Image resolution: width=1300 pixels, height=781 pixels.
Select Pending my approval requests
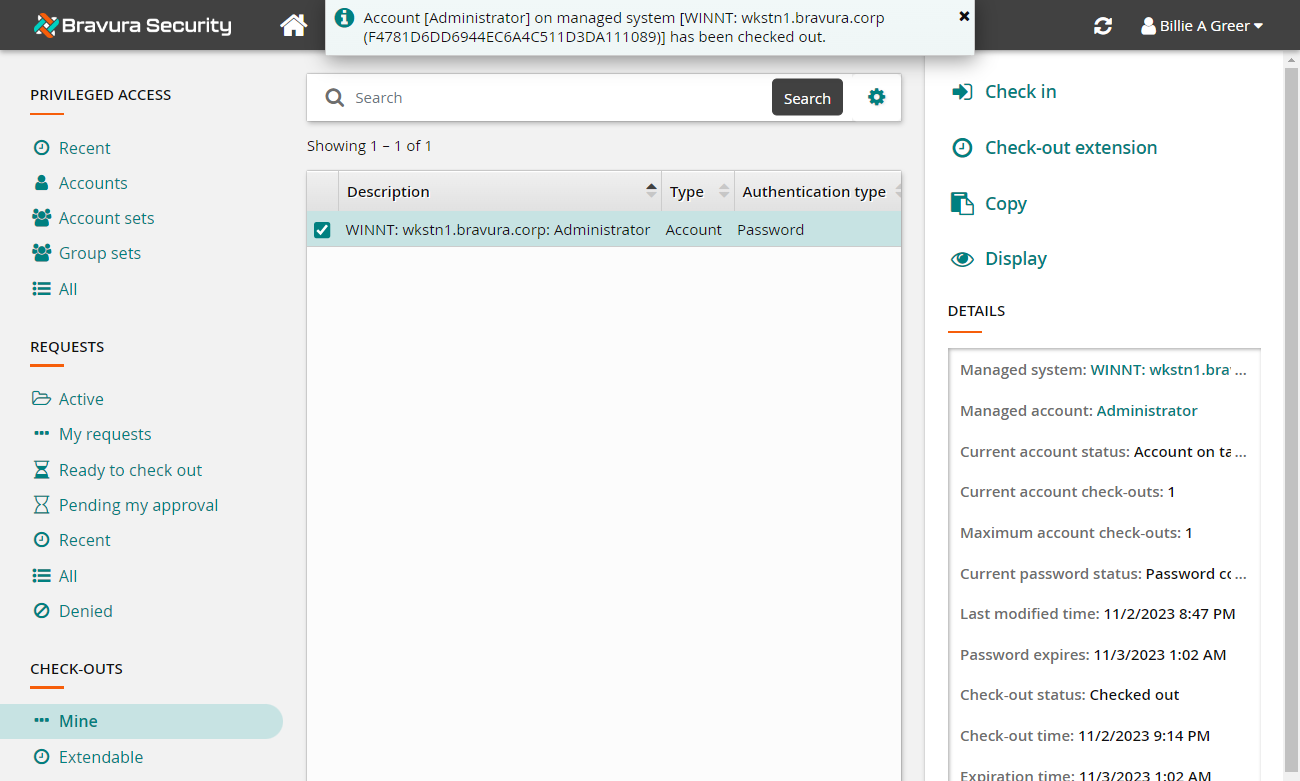click(138, 505)
